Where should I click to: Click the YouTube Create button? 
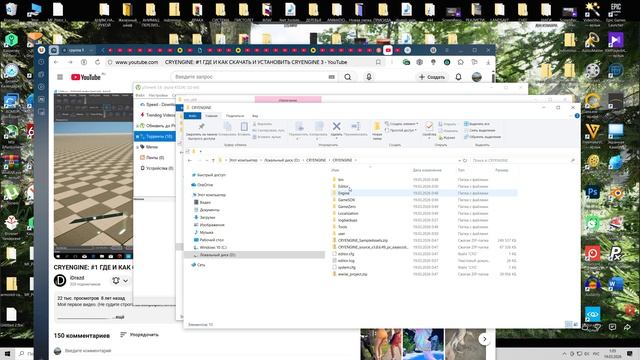tap(432, 77)
